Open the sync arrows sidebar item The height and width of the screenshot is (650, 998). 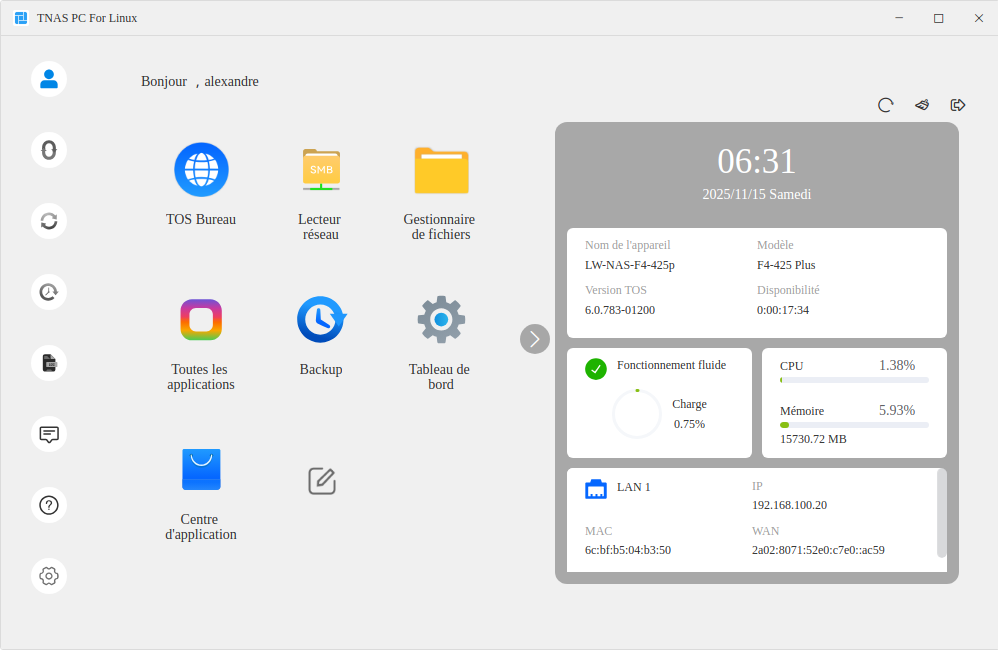(x=49, y=221)
